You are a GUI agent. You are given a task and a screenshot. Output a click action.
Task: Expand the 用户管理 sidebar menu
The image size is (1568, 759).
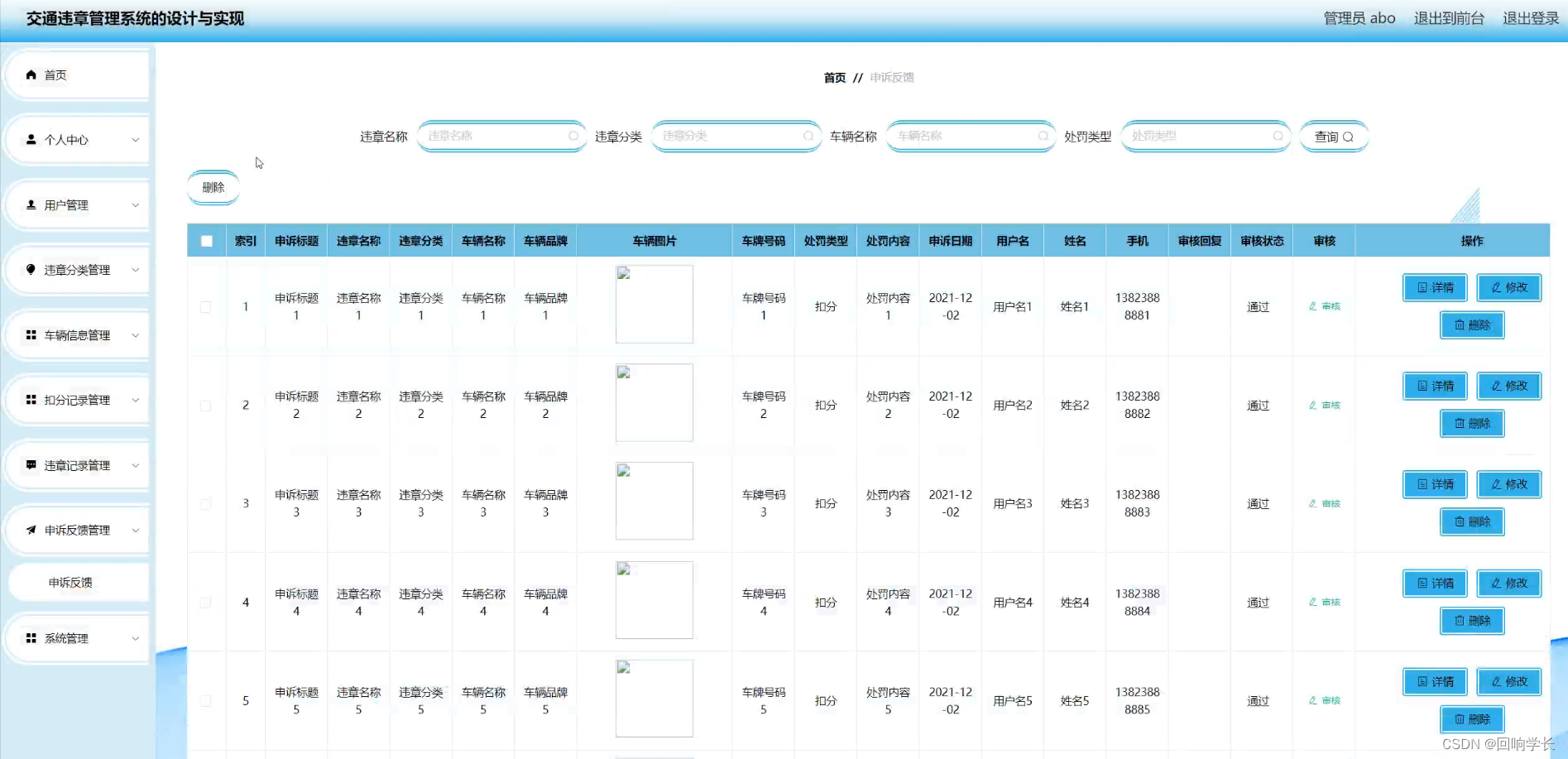point(136,204)
